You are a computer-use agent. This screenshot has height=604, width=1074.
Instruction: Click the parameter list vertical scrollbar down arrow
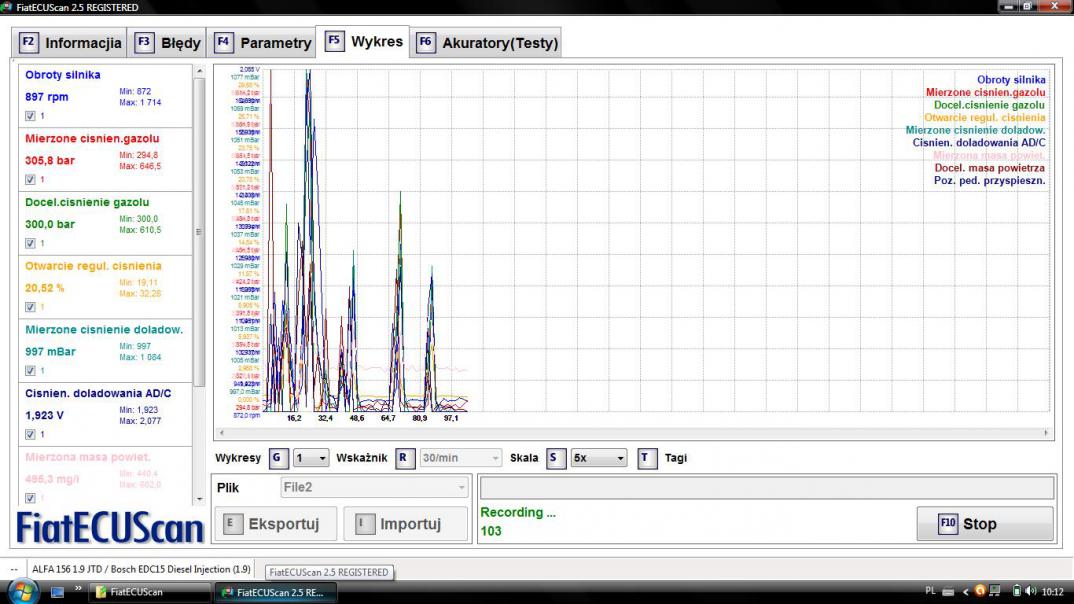(x=201, y=497)
